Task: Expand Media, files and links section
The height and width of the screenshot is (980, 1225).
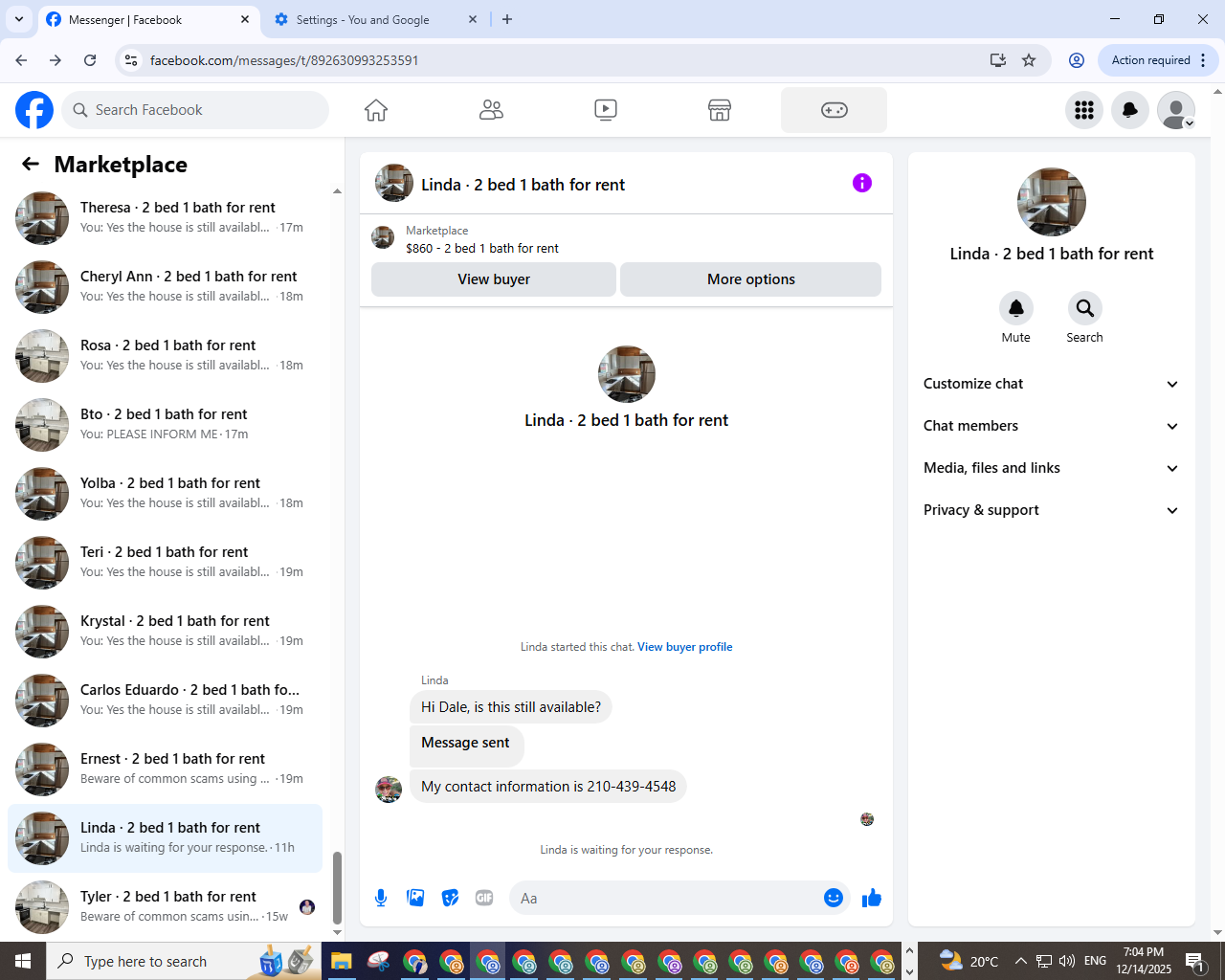Action: coord(1052,468)
